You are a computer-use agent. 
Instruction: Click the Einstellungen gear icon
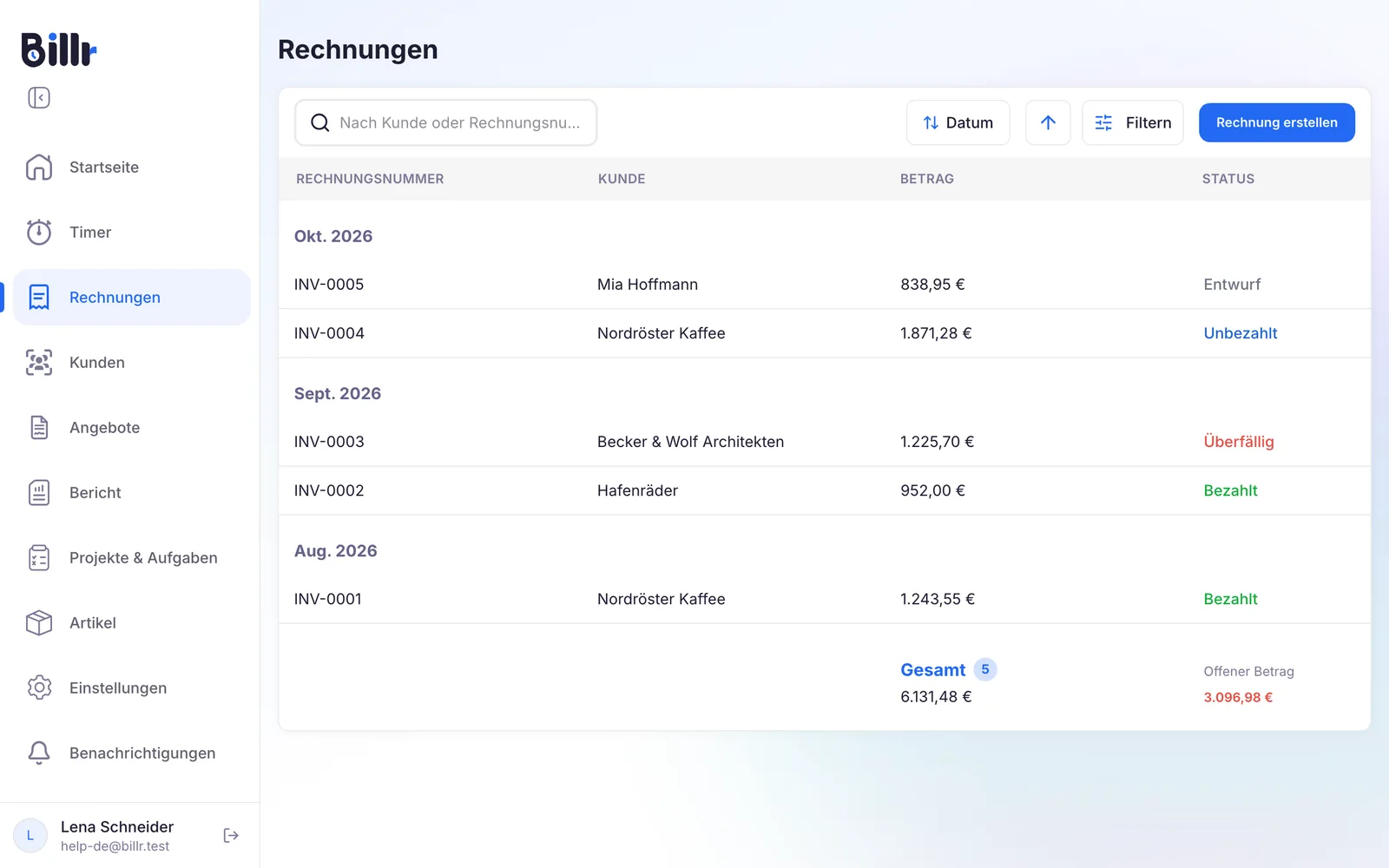tap(39, 687)
